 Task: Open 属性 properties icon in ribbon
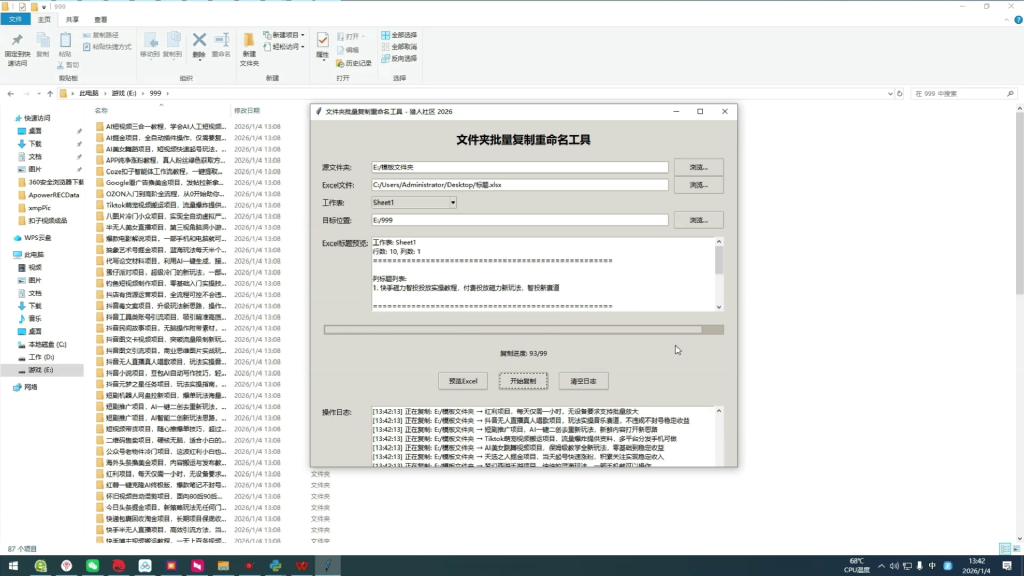322,41
